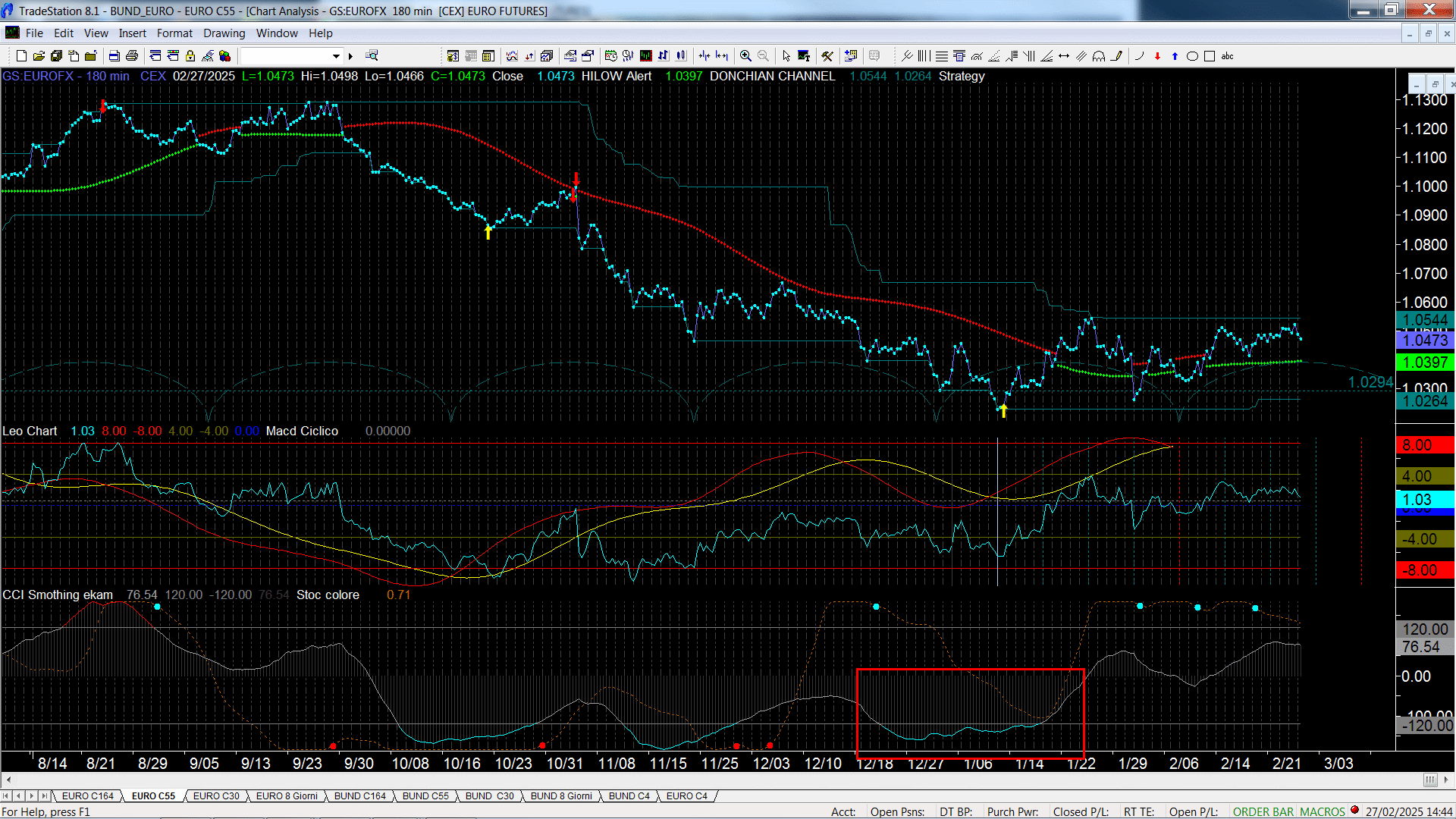1456x819 pixels.
Task: Open the Insert menu
Action: [x=132, y=33]
